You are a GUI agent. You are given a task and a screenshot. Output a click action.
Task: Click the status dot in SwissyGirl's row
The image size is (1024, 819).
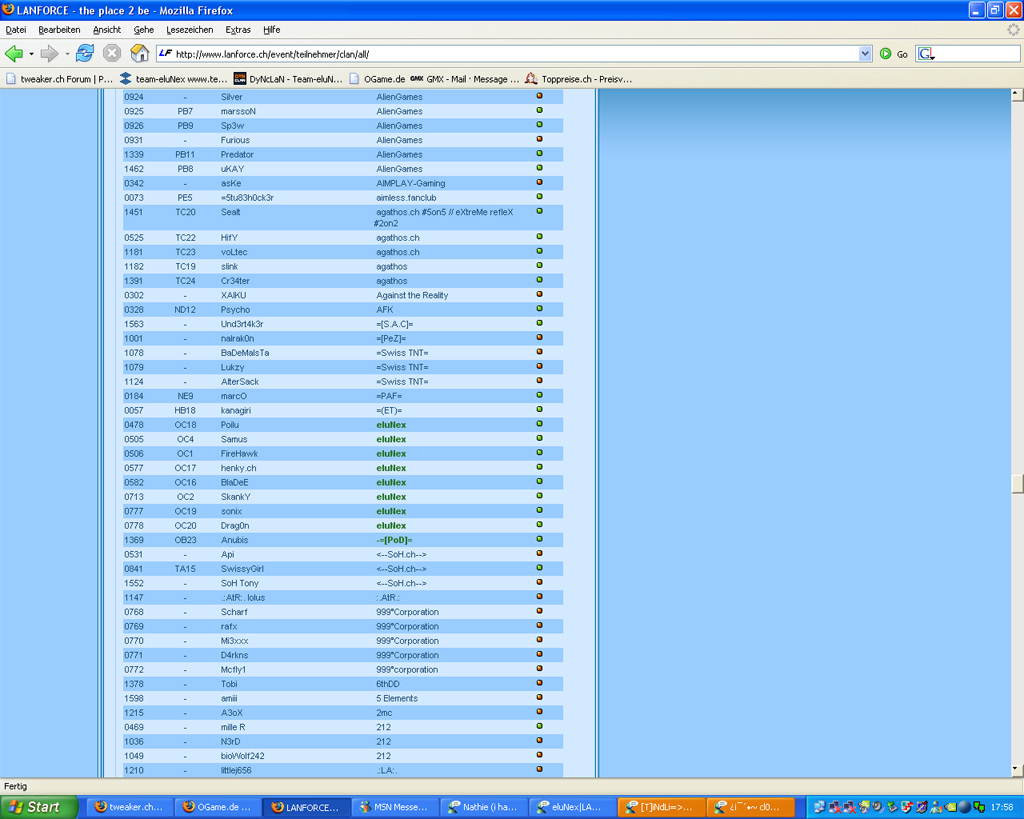pyautogui.click(x=540, y=568)
